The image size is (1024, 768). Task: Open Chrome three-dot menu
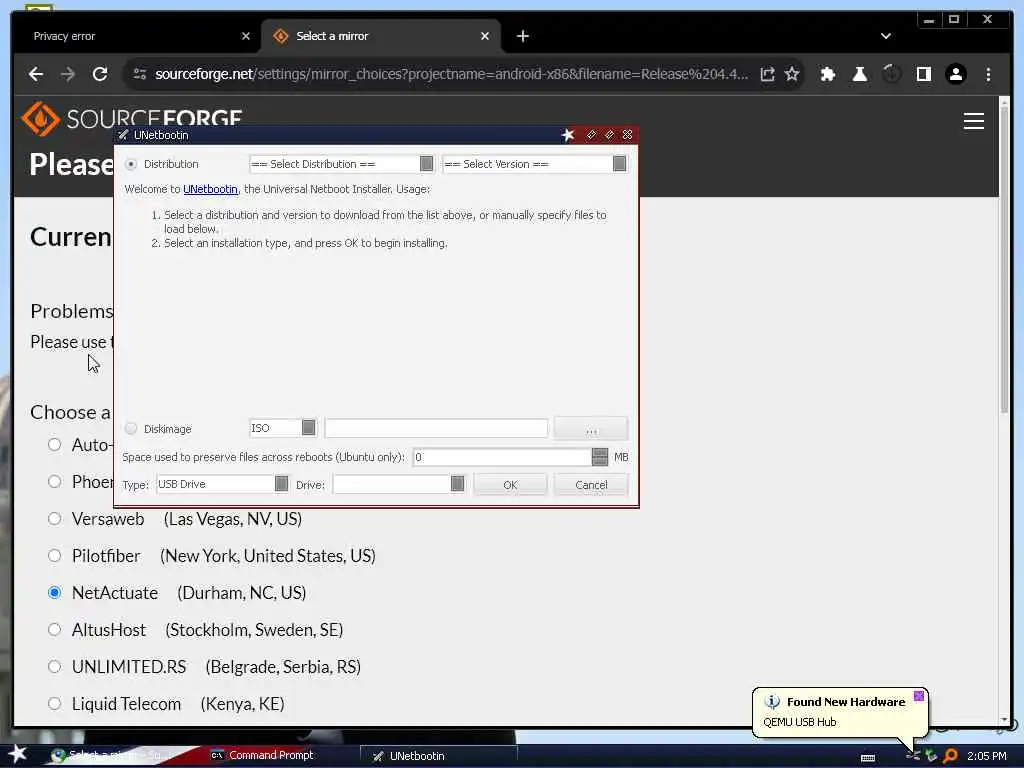pyautogui.click(x=988, y=74)
